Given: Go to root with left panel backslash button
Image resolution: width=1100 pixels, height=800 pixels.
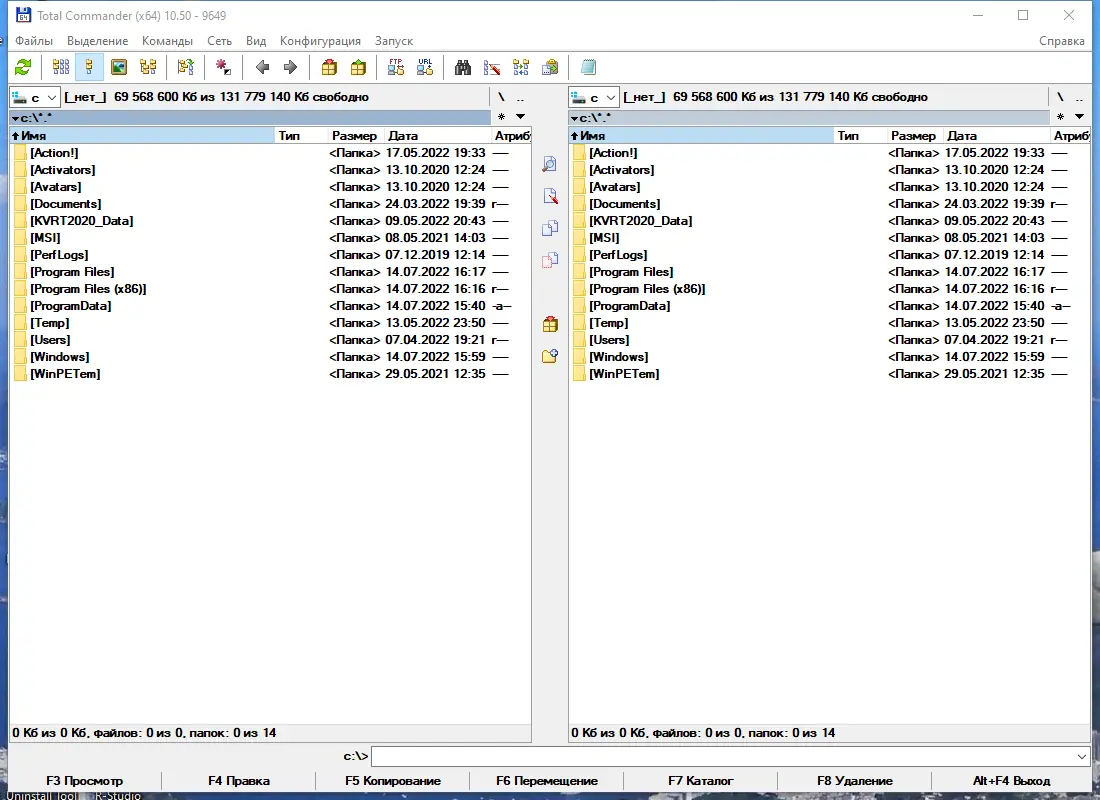Looking at the screenshot, I should click(501, 98).
